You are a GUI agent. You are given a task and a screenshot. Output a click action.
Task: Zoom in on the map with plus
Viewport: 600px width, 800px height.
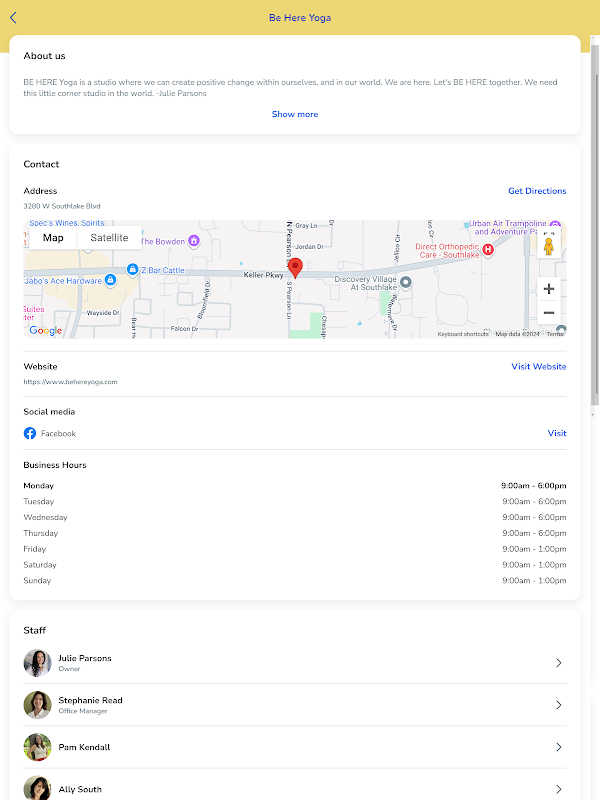549,289
